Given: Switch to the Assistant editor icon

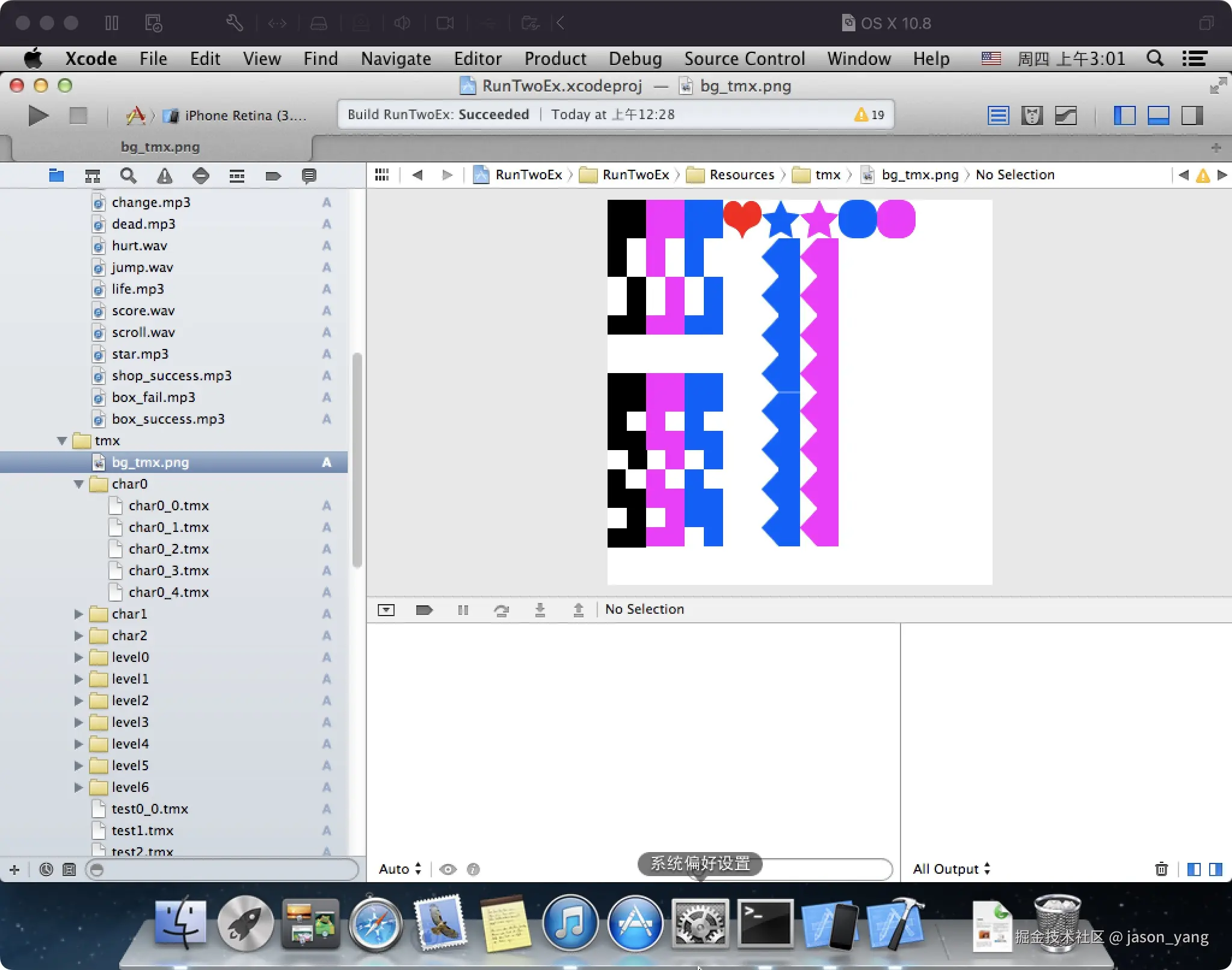Looking at the screenshot, I should (x=1032, y=115).
